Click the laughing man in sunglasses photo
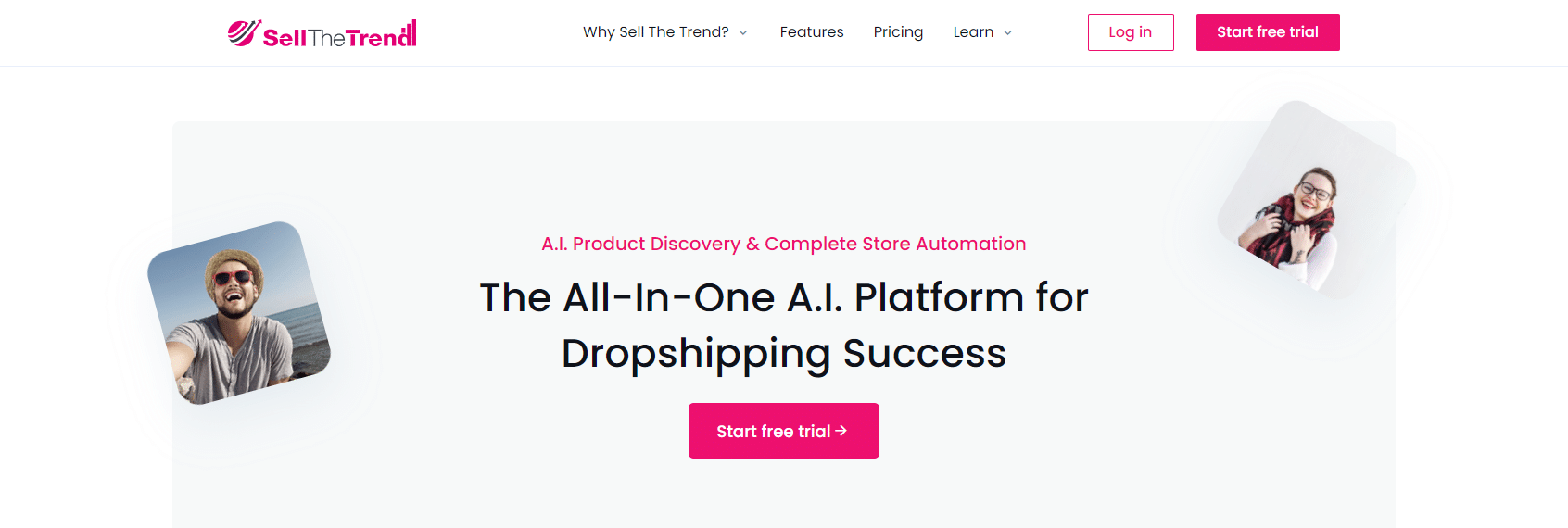The image size is (1568, 528). (239, 312)
